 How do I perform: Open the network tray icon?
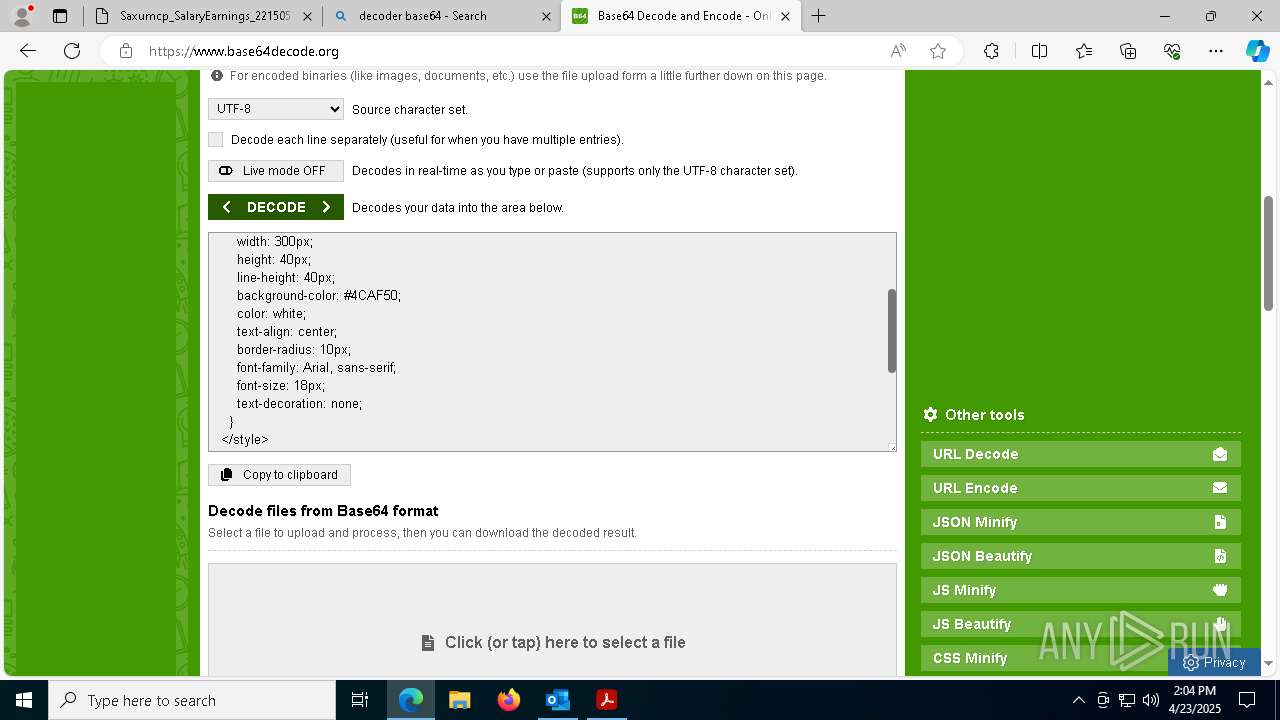pos(1126,700)
